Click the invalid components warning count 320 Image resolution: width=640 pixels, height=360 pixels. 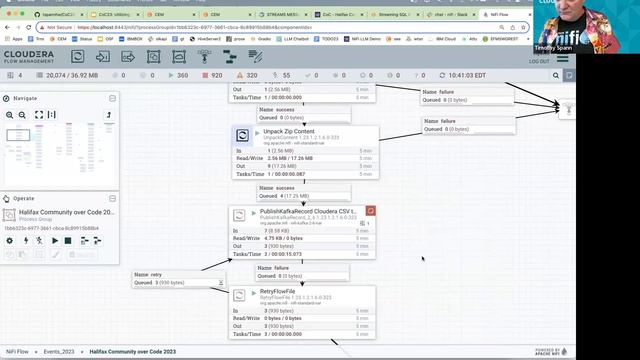pos(247,76)
